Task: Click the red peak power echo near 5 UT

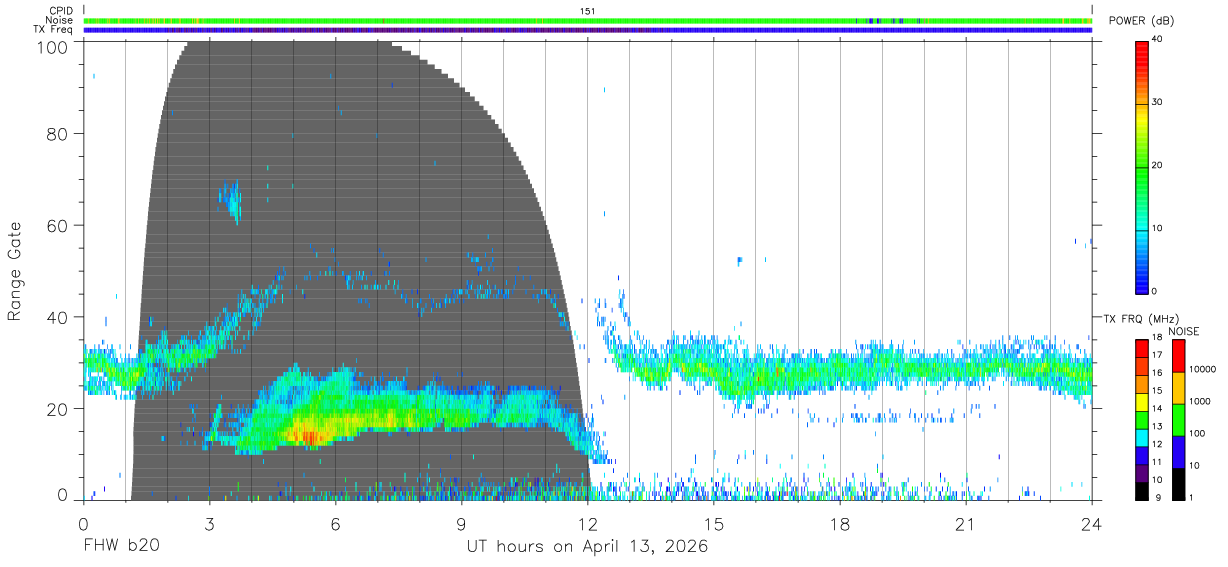Action: (310, 436)
